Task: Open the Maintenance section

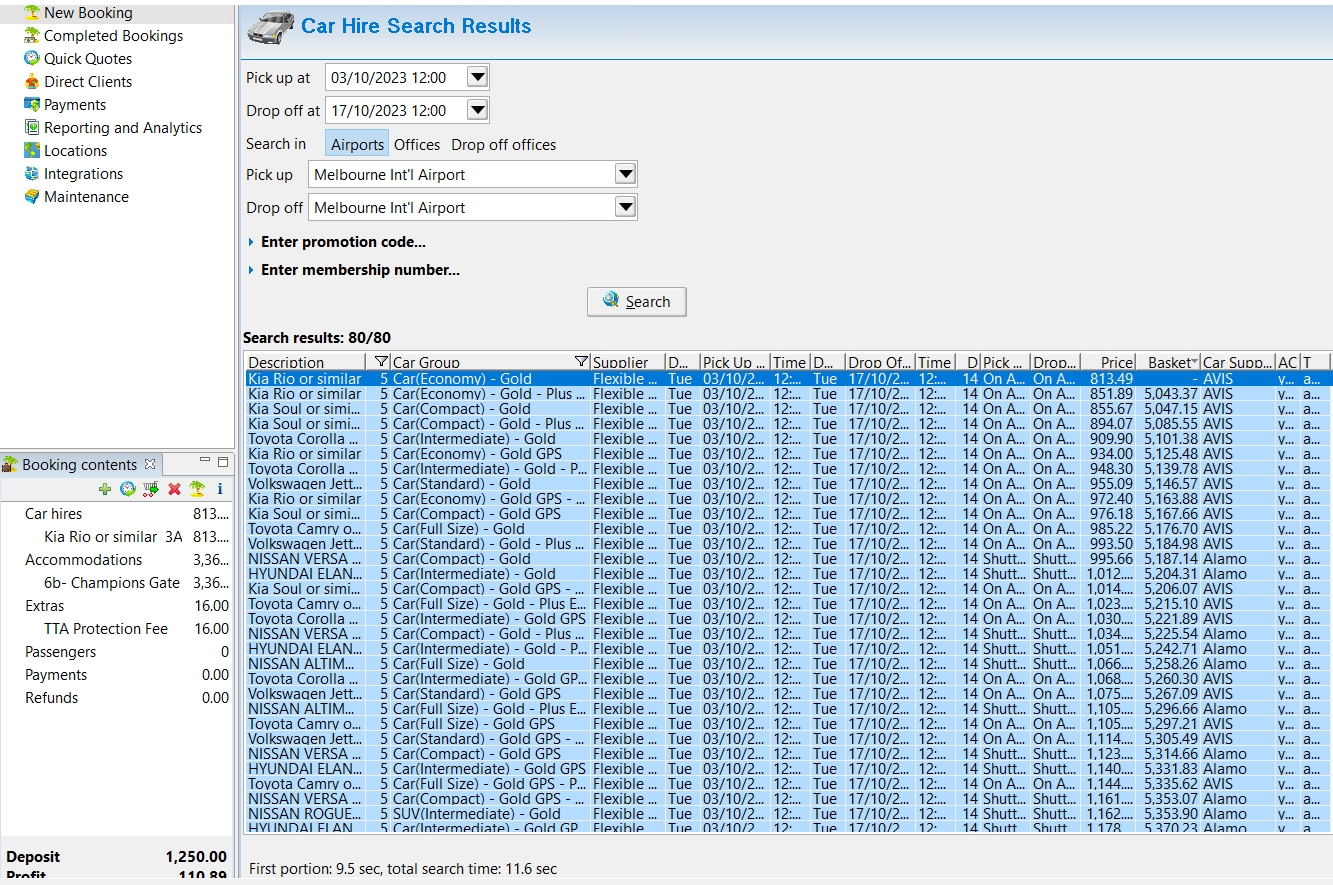Action: 86,197
